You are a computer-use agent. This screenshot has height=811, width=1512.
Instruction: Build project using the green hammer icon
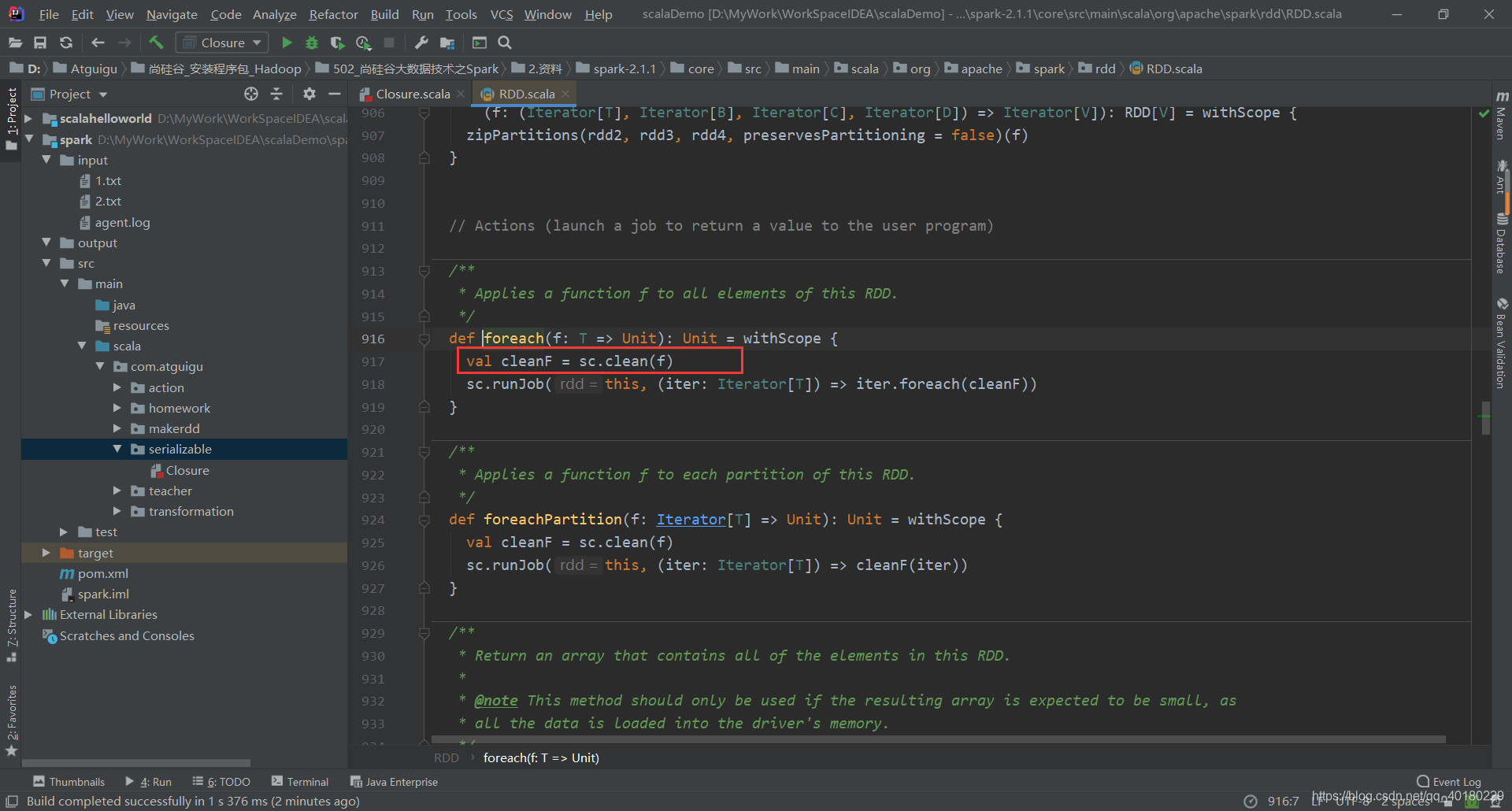(x=156, y=43)
